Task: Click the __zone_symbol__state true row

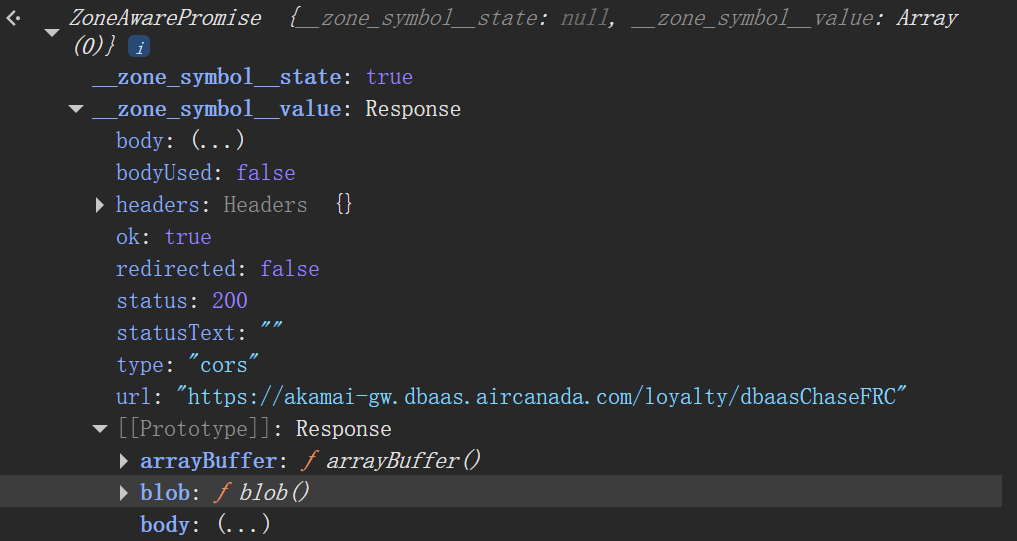Action: coord(252,77)
